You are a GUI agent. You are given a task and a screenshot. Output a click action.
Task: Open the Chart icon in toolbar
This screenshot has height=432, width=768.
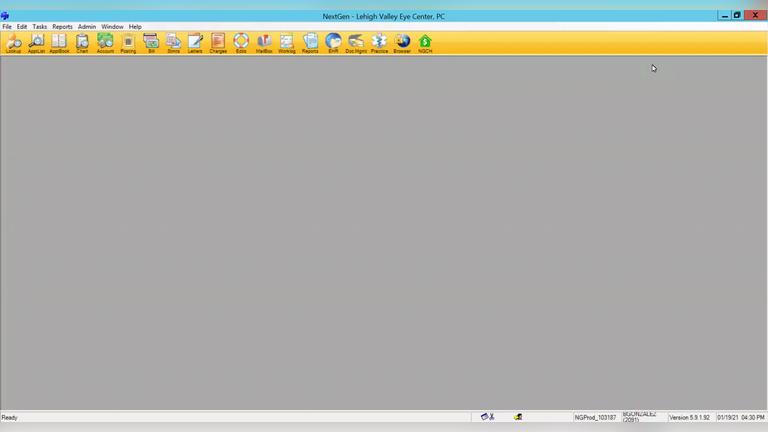pos(82,42)
